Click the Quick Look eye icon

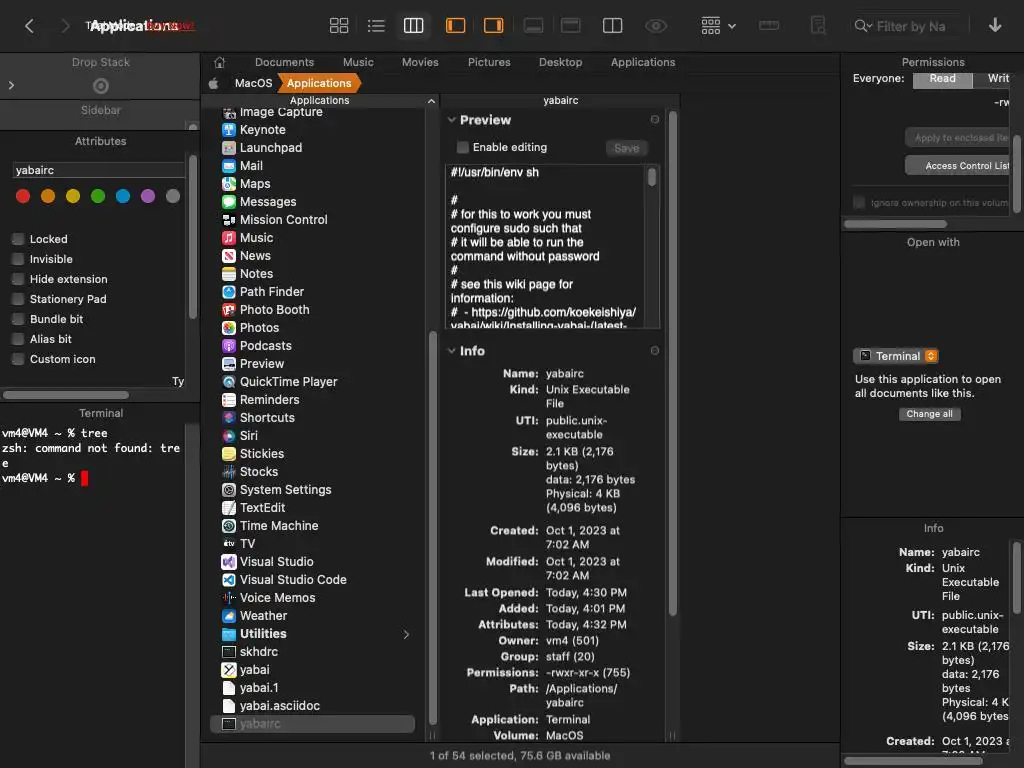pos(656,26)
